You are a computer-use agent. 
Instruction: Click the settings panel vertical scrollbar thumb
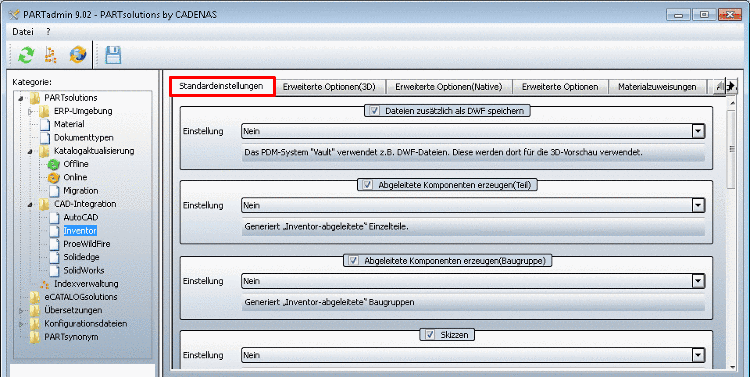[731, 149]
